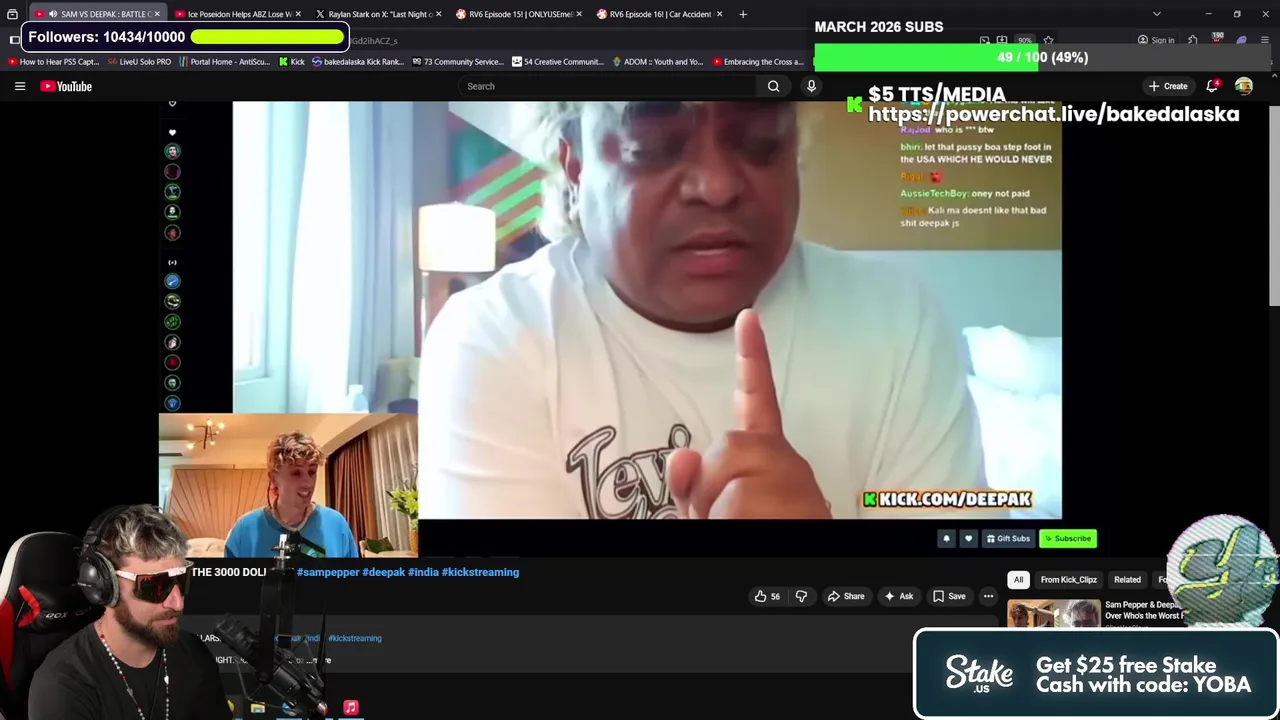Click the Kick heart follow icon
The image size is (1280, 720).
(x=968, y=538)
